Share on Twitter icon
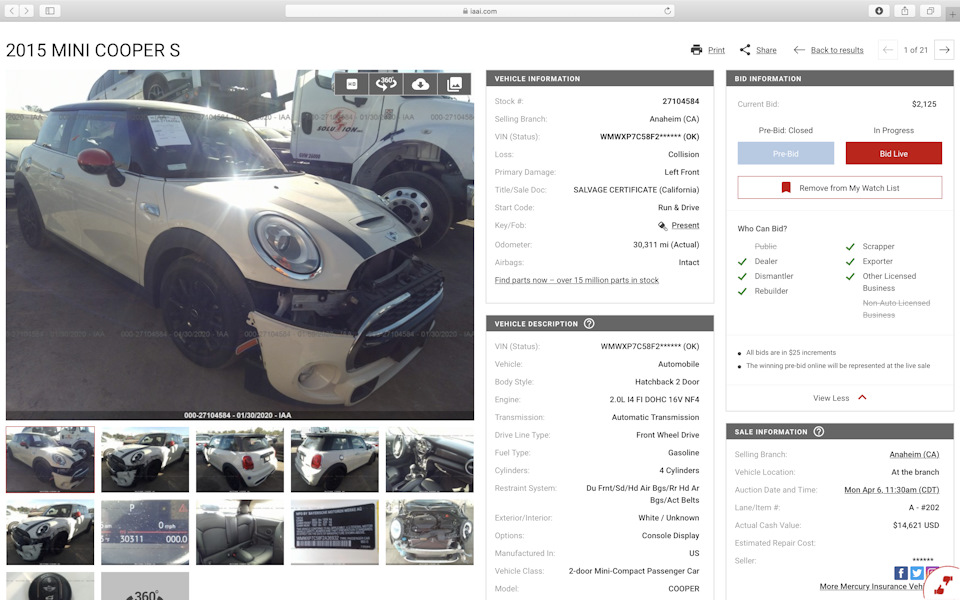The width and height of the screenshot is (960, 600). [x=917, y=572]
